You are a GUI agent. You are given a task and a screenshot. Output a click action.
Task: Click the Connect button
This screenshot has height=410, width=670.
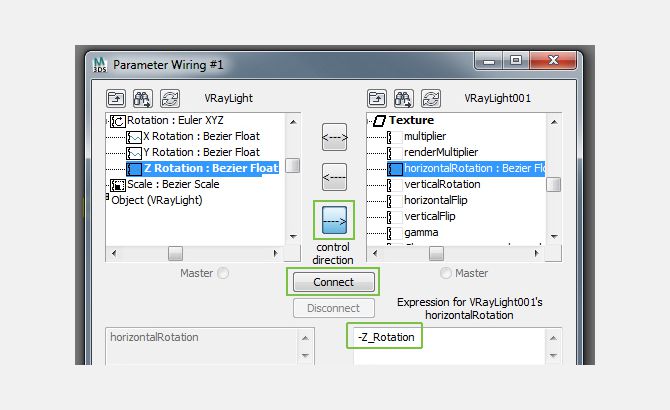point(334,282)
